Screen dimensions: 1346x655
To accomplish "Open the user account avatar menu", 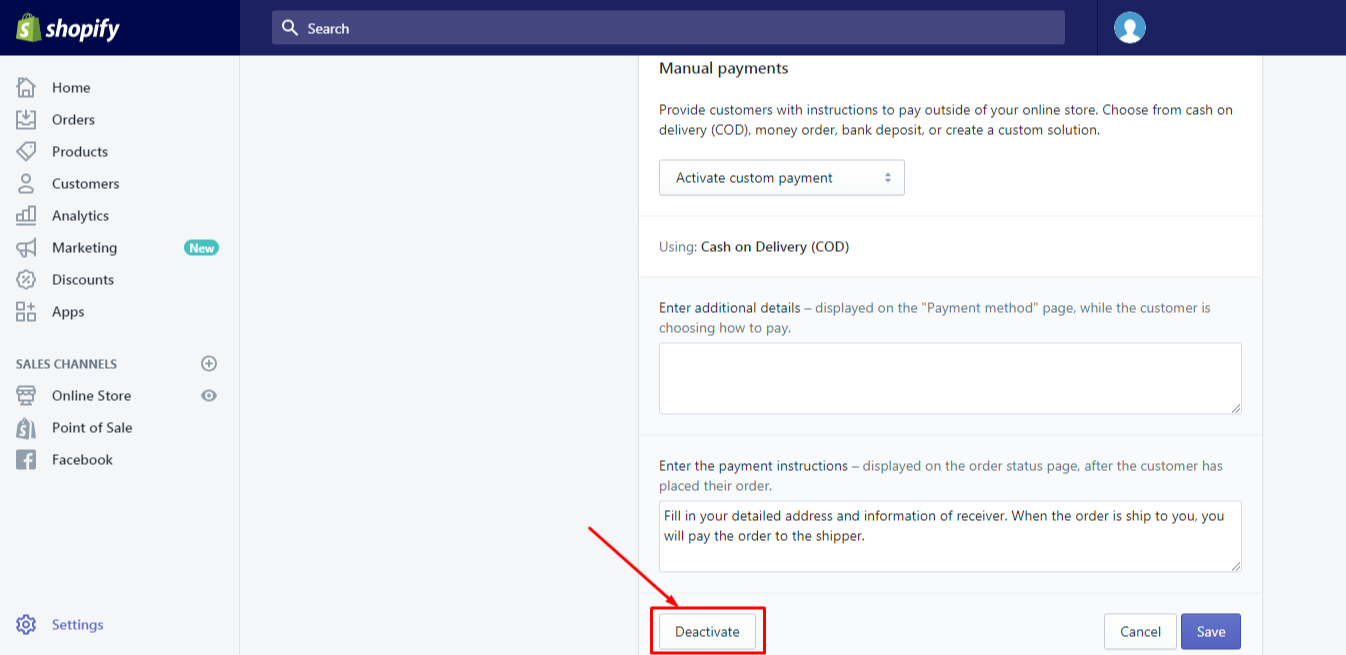I will 1130,28.
